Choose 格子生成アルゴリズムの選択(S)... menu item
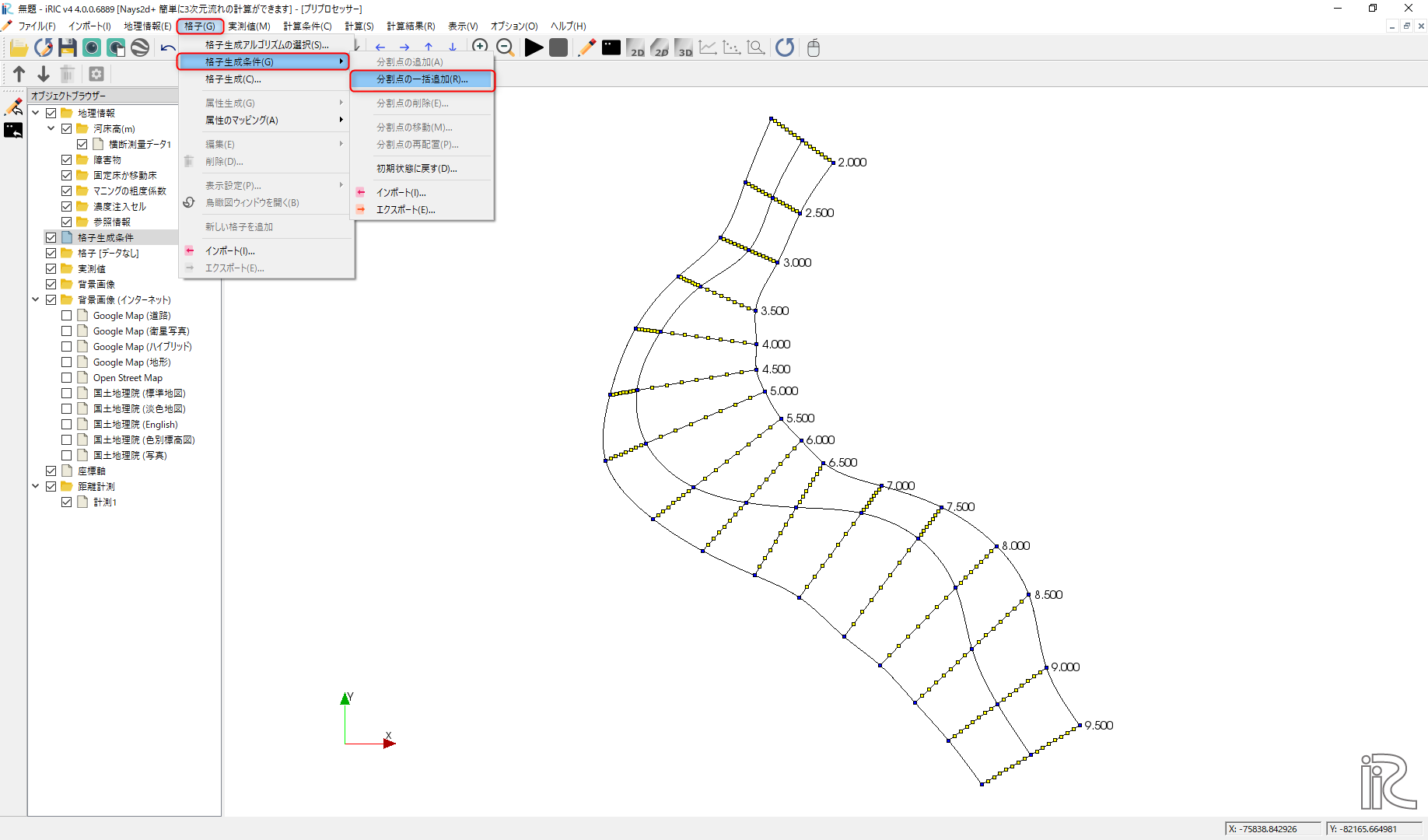 (267, 44)
